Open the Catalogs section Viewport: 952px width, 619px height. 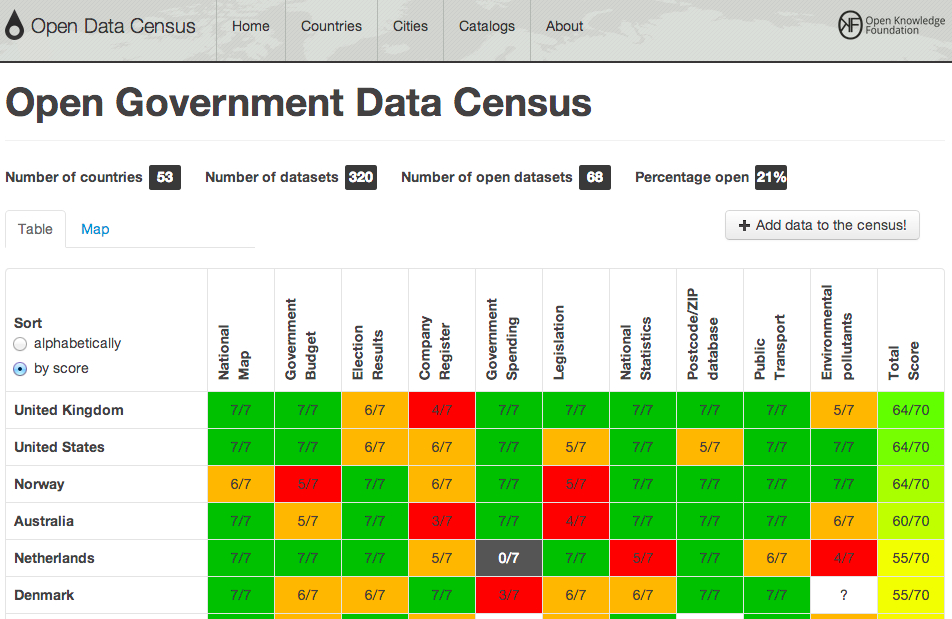(x=487, y=26)
